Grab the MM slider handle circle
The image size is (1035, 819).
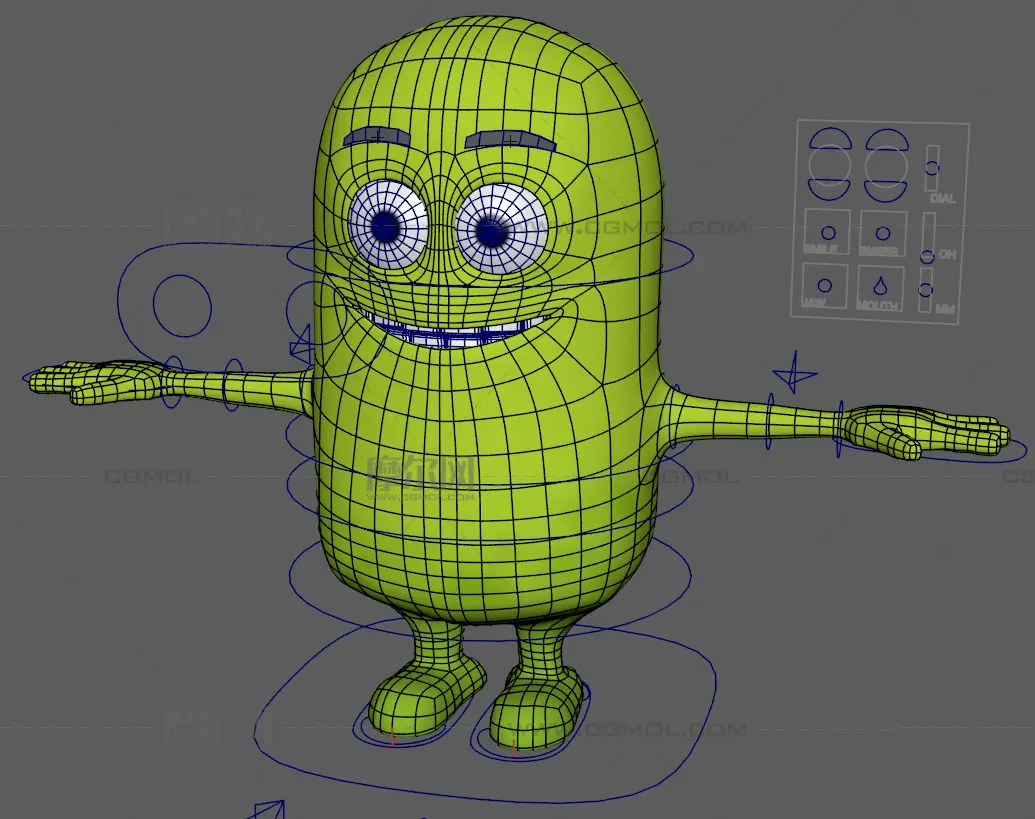click(926, 289)
